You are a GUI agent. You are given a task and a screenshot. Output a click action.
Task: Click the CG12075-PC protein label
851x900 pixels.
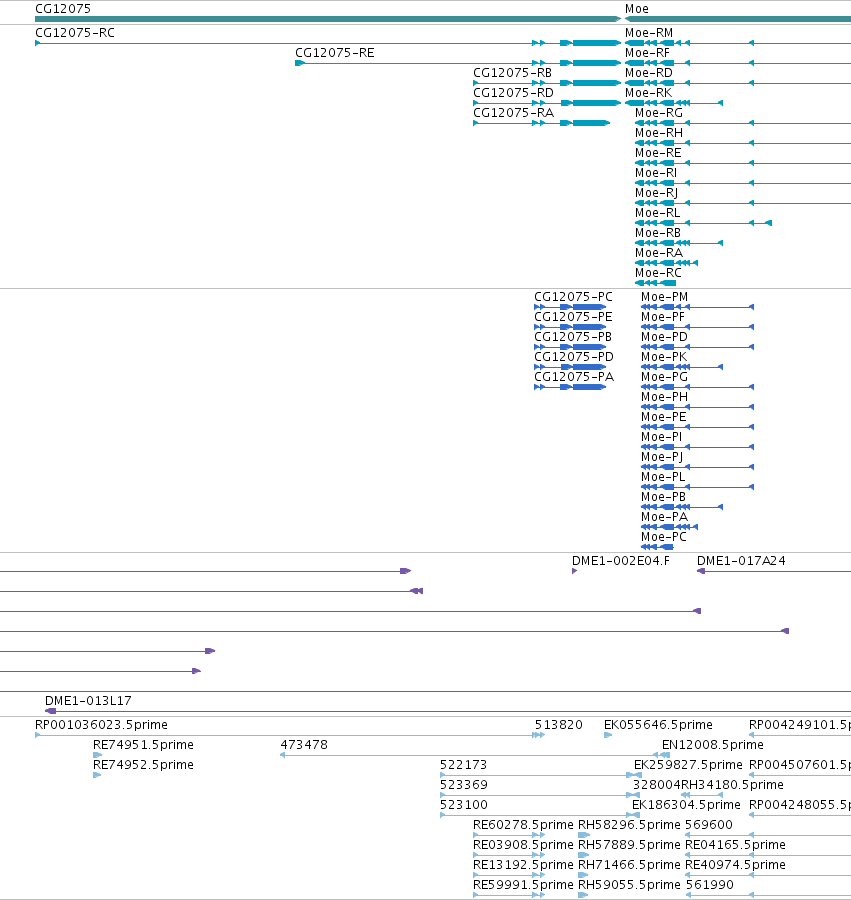coord(573,297)
